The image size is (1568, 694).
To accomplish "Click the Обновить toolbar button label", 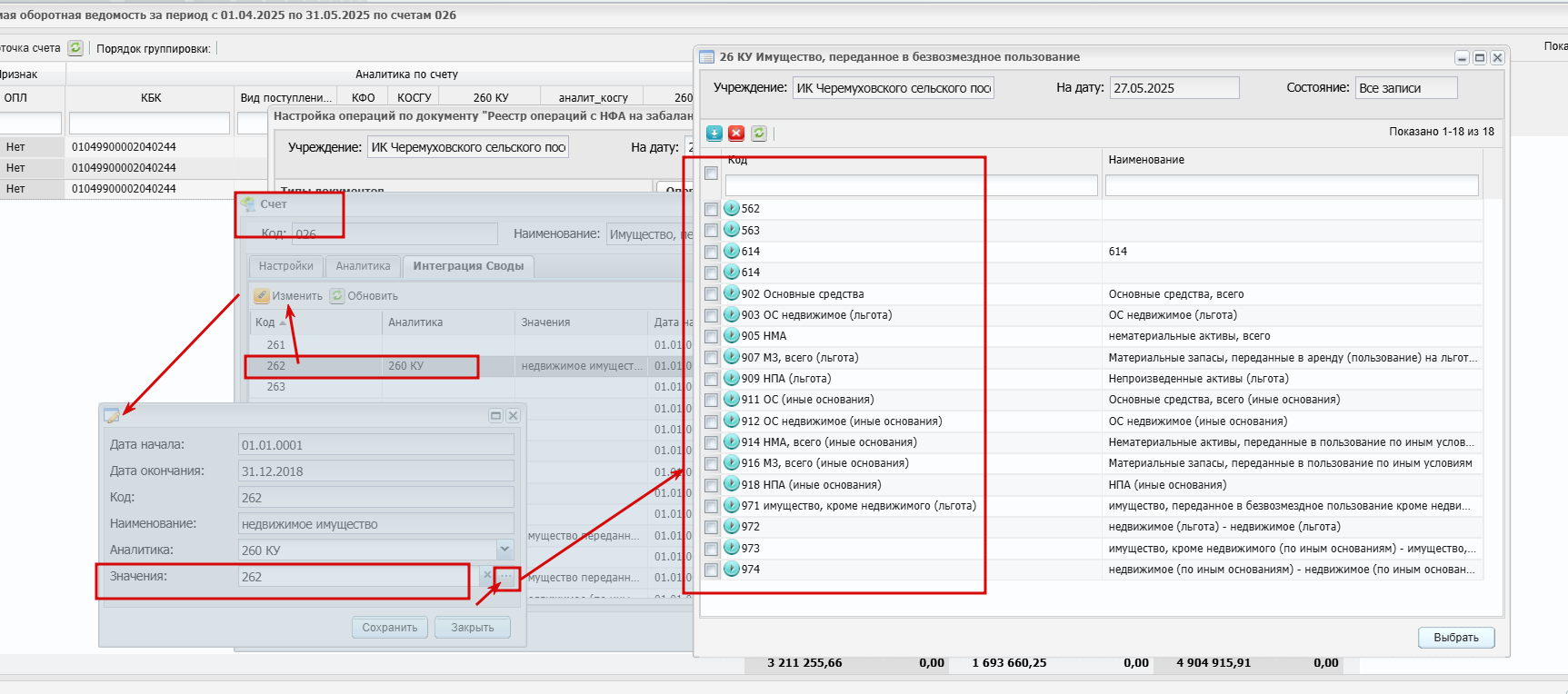I will tap(373, 296).
